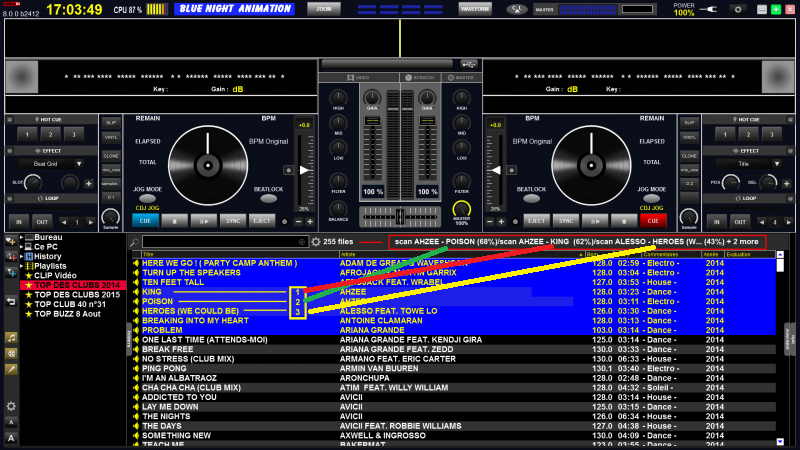This screenshot has width=800, height=450.
Task: Click the USB connection icon above the mixer
Action: click(x=468, y=64)
